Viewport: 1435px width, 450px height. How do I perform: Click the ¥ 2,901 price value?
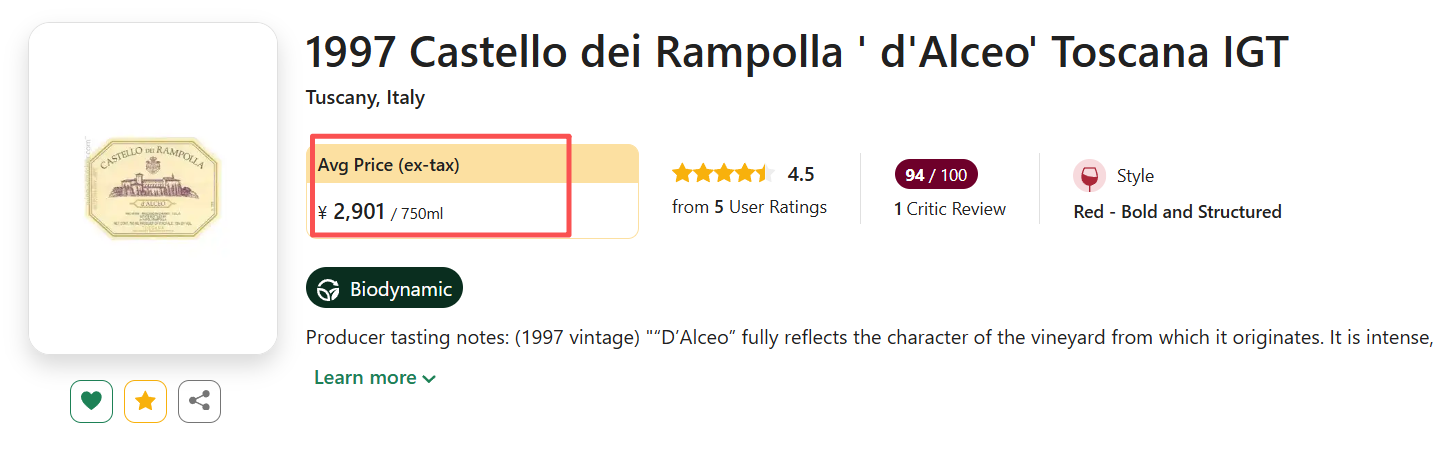(x=358, y=211)
